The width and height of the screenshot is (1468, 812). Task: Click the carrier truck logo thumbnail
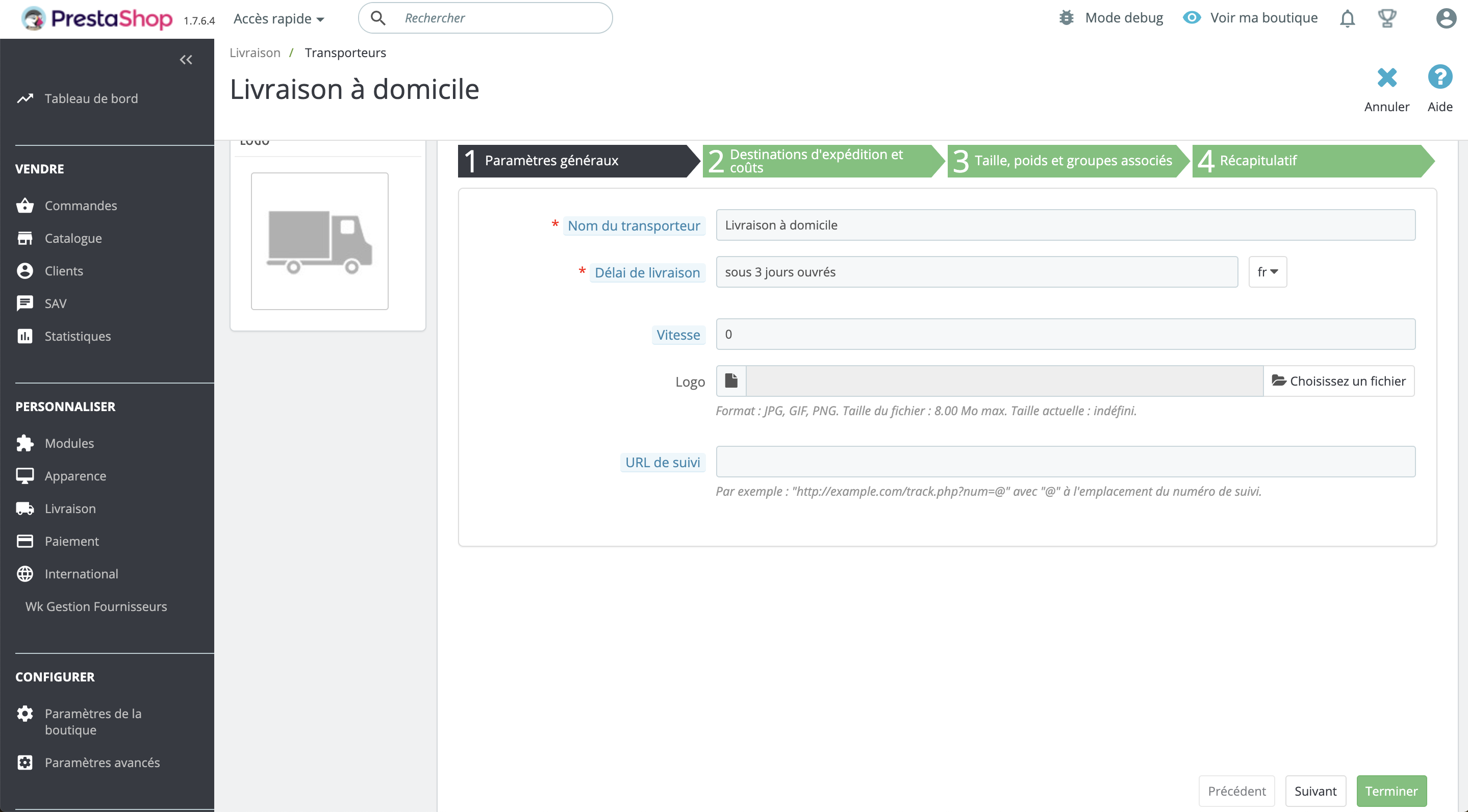tap(320, 241)
